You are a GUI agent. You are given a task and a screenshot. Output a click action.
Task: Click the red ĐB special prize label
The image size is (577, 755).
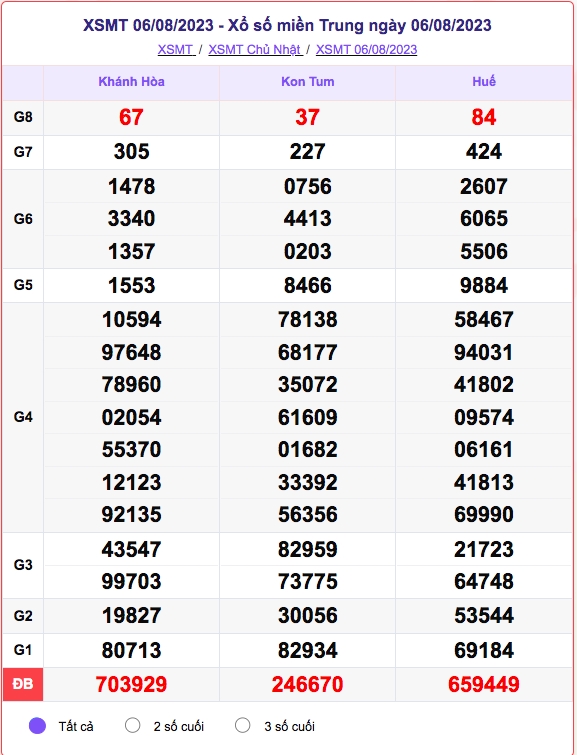pyautogui.click(x=23, y=684)
